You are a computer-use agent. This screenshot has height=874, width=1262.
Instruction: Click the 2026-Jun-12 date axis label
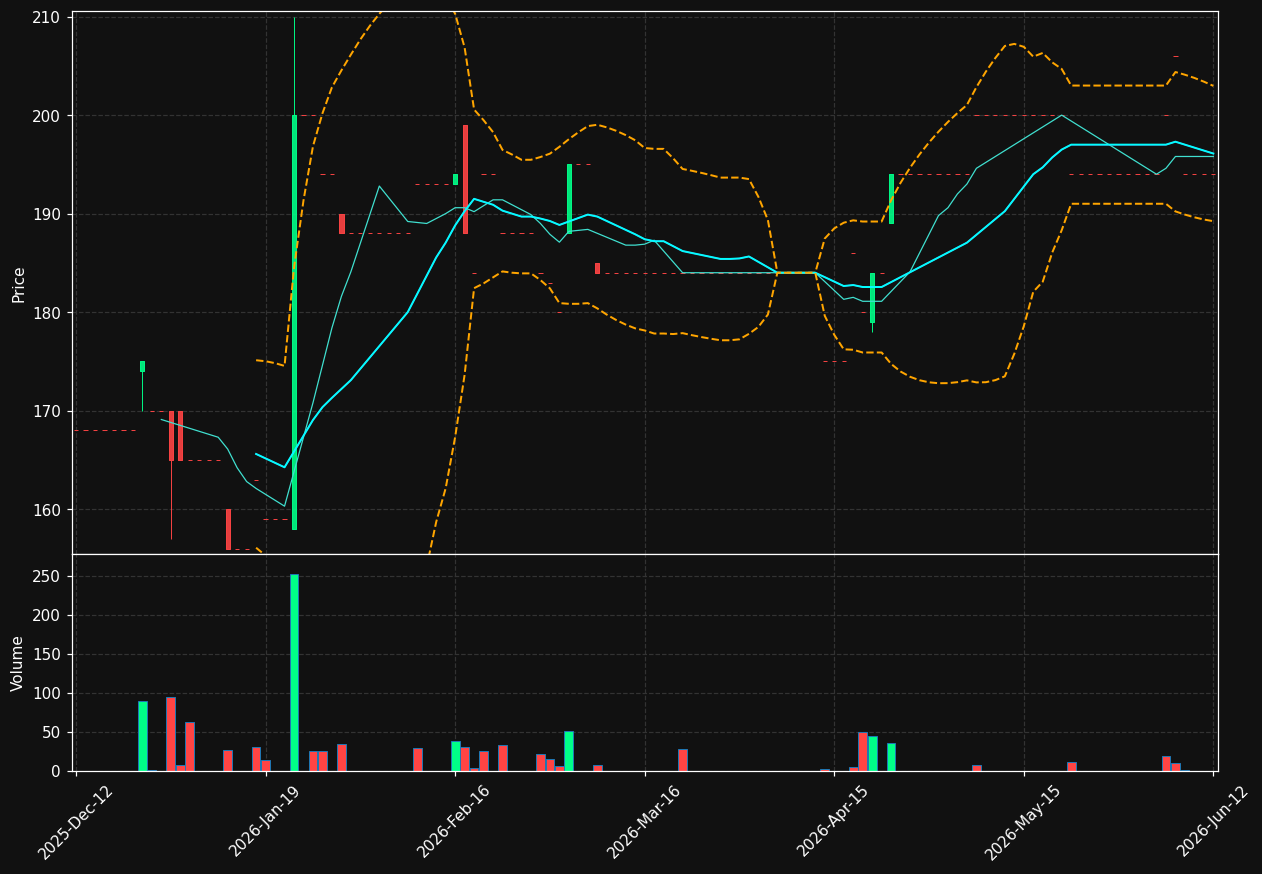click(x=1212, y=821)
